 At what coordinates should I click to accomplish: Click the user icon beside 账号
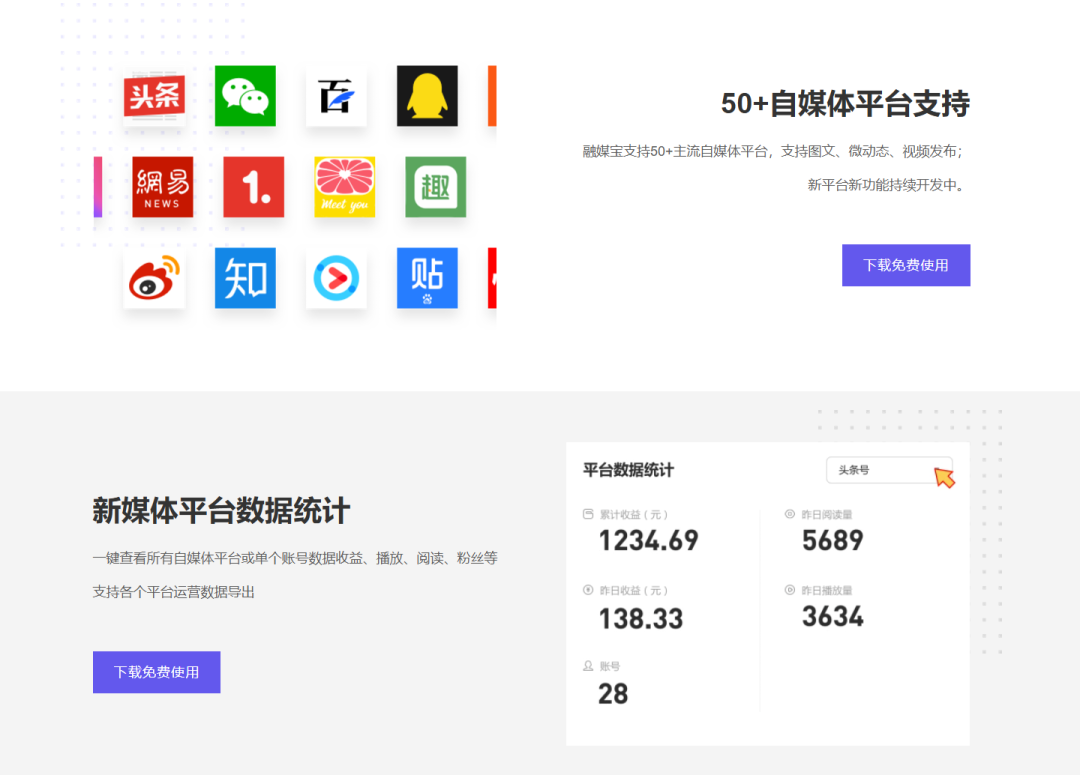588,665
